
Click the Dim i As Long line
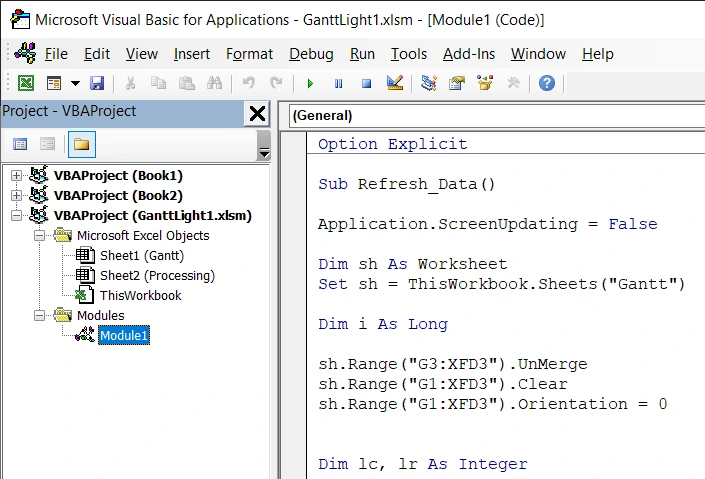click(383, 324)
